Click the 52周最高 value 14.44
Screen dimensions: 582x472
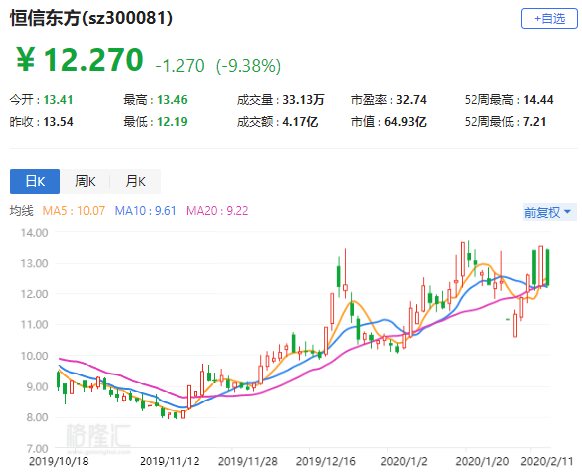pyautogui.click(x=538, y=100)
